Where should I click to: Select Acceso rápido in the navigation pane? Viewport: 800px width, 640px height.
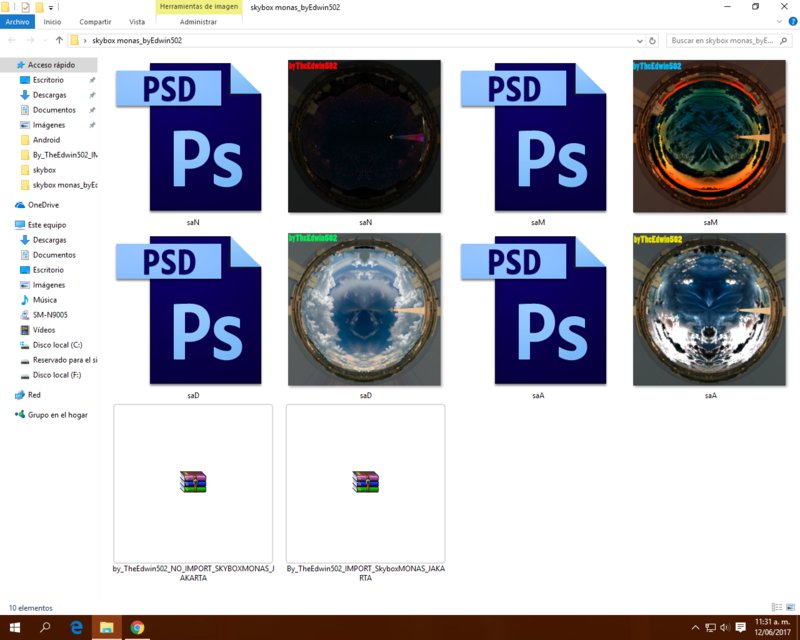pyautogui.click(x=49, y=65)
